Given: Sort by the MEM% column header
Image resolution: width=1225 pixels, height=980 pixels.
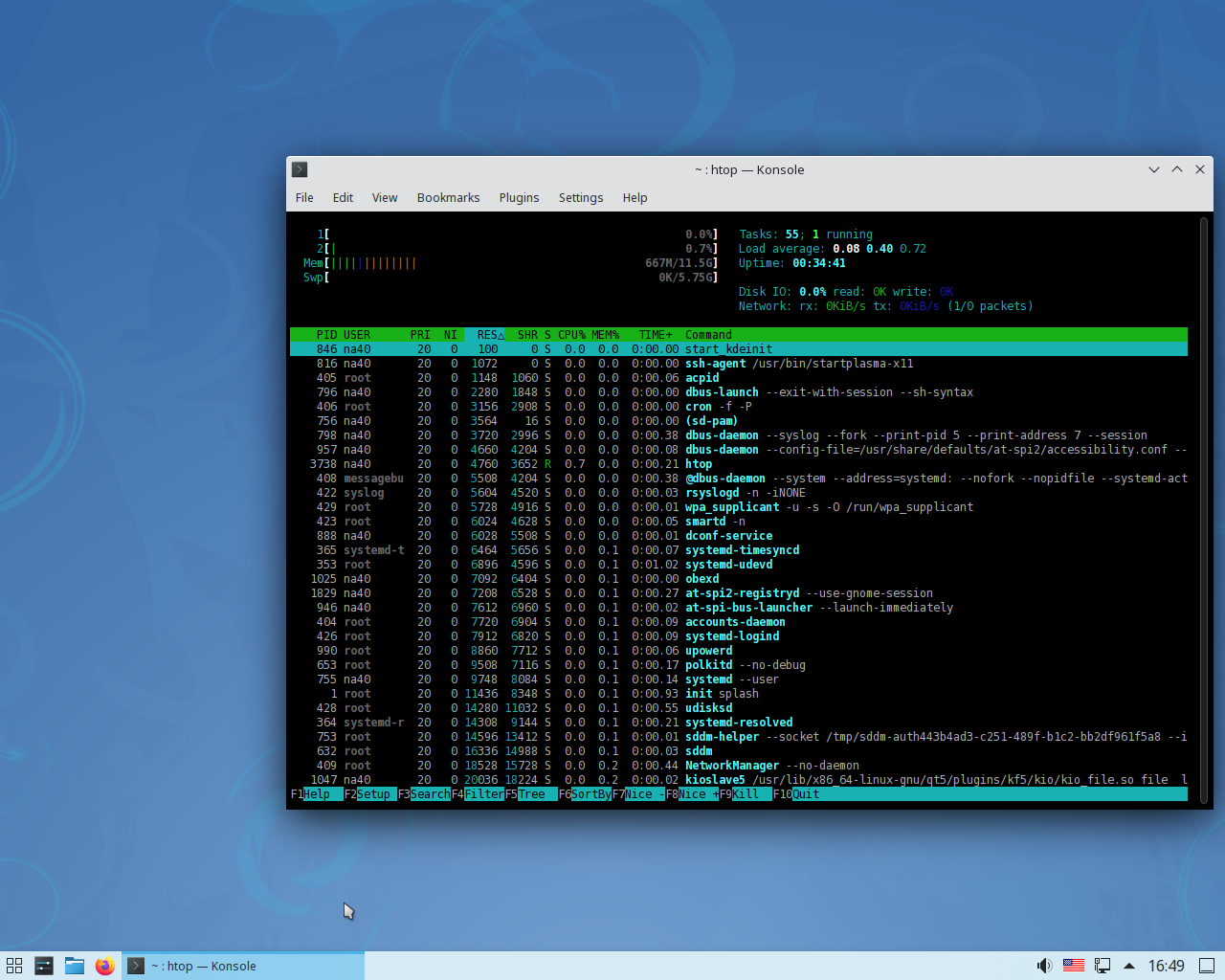Looking at the screenshot, I should tap(605, 335).
